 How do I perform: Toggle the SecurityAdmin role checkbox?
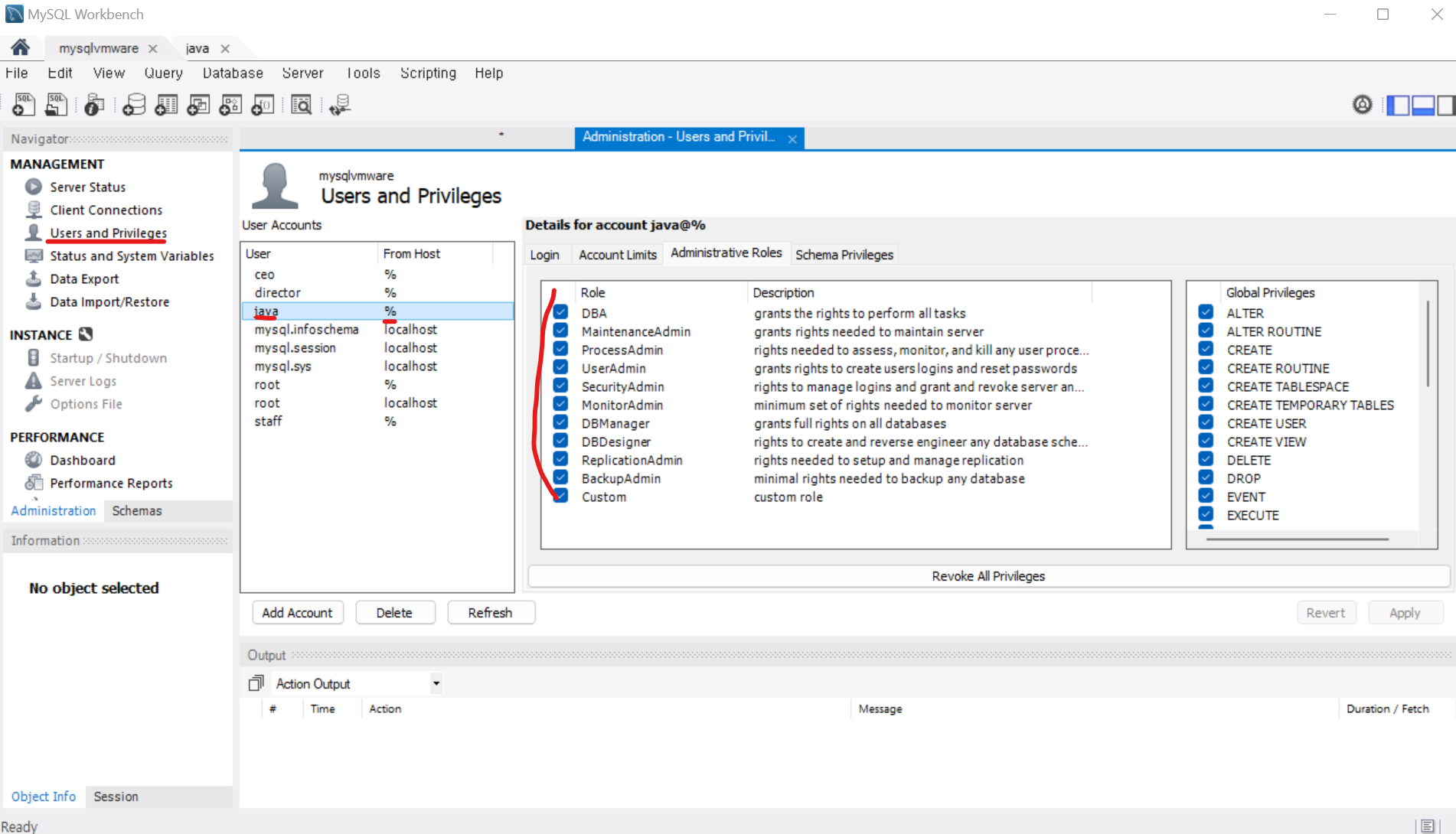(x=560, y=386)
